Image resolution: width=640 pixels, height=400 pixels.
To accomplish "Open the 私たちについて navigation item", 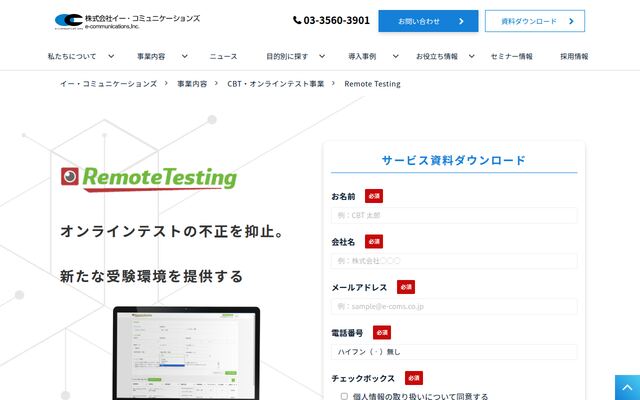I will tap(72, 56).
